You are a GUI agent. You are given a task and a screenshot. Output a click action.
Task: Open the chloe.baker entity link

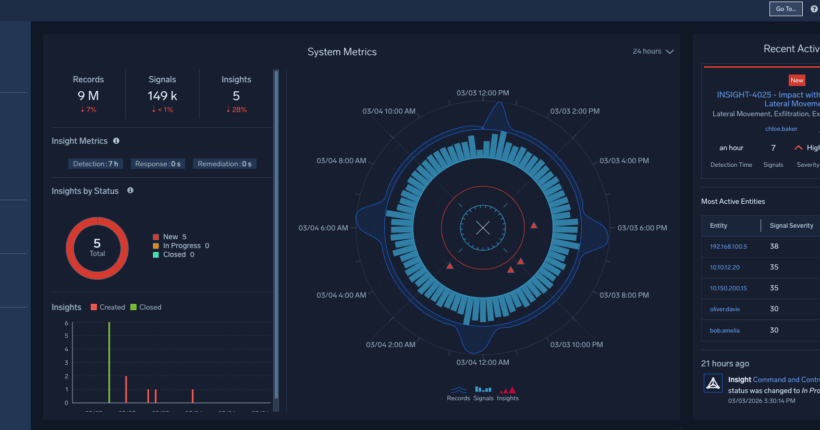point(781,129)
